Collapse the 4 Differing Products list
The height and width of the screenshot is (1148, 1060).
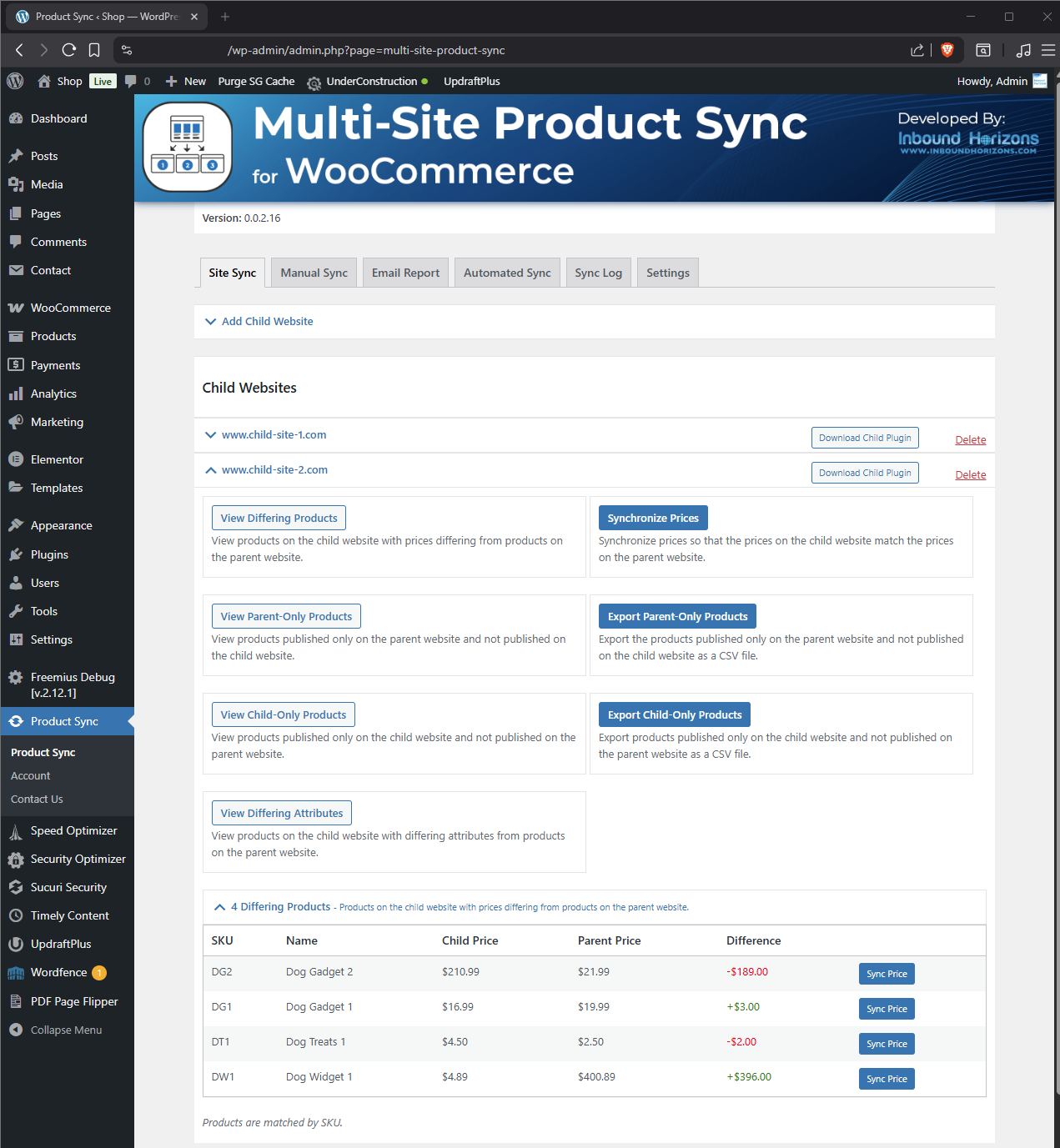[x=279, y=906]
